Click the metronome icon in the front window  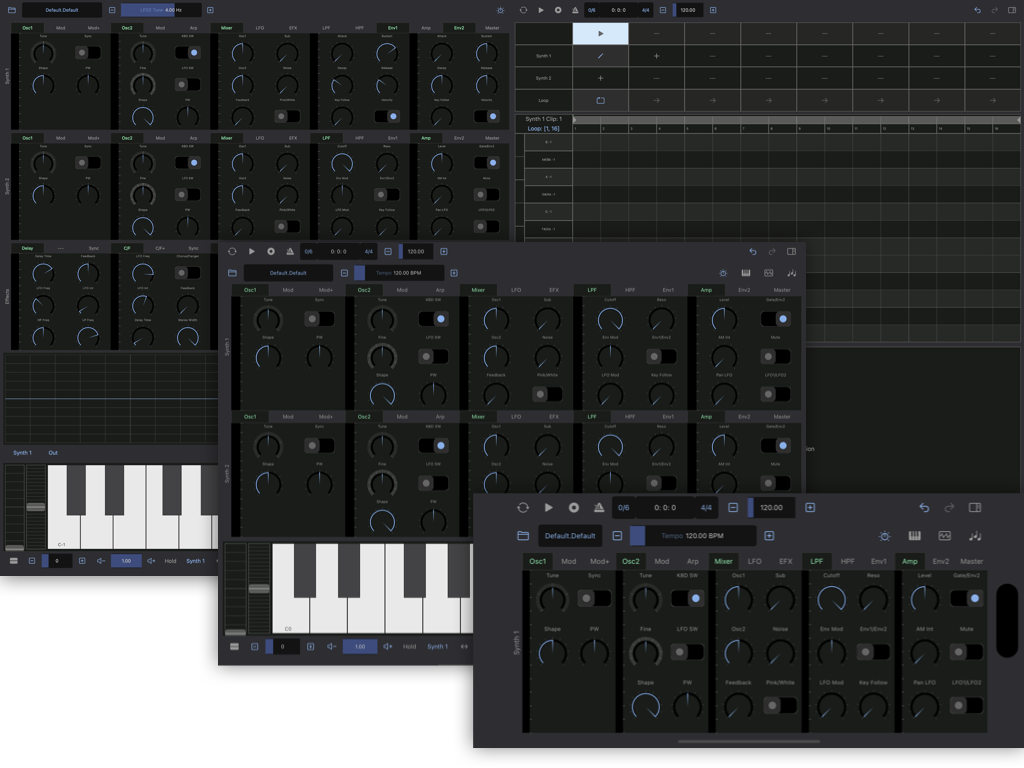pos(598,508)
